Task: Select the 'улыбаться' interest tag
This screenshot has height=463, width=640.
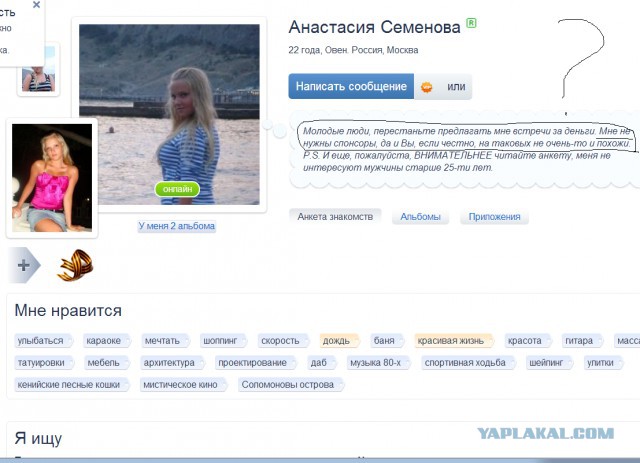Action: (43, 341)
